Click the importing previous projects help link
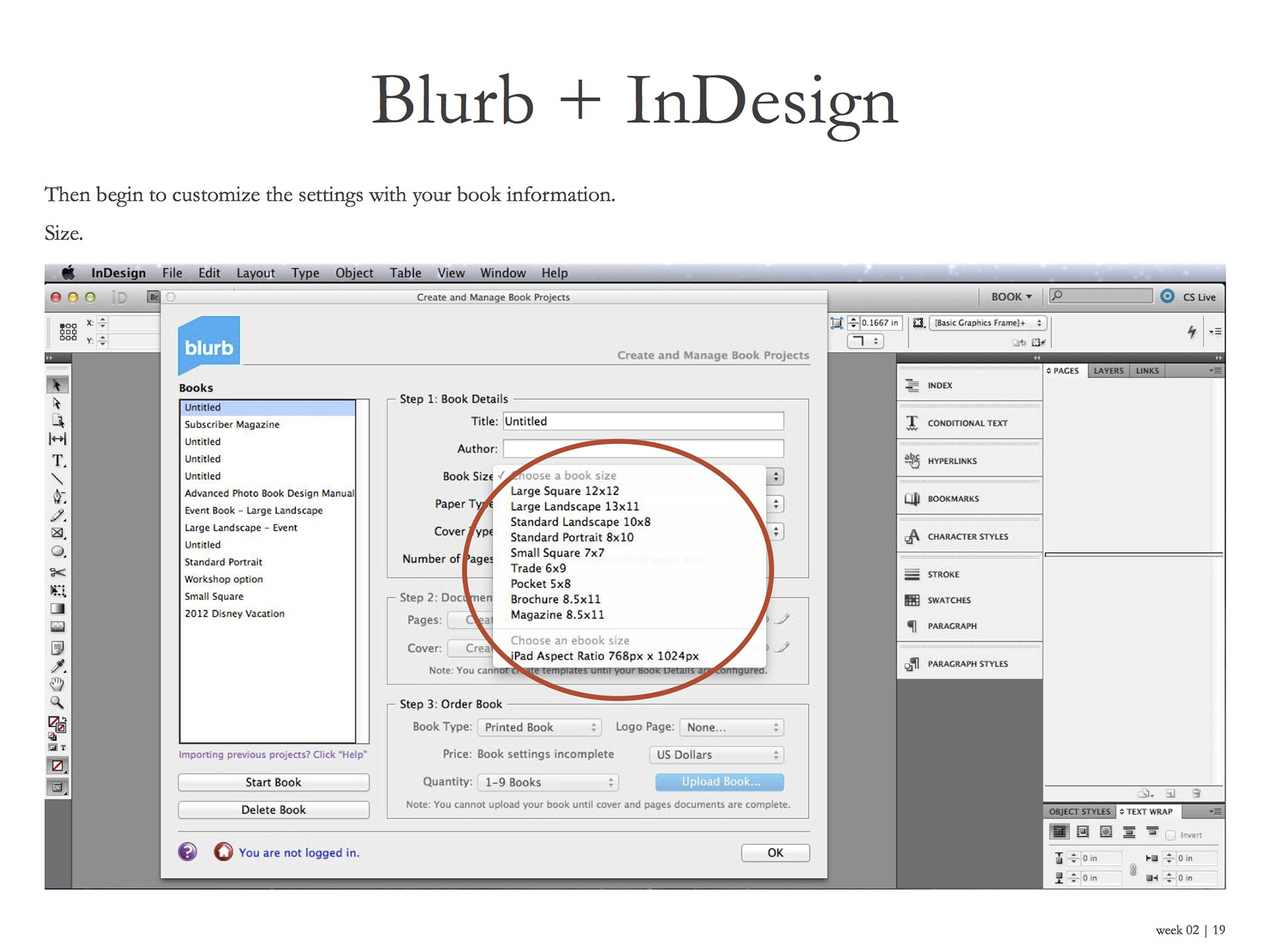This screenshot has height=952, width=1270. click(273, 754)
